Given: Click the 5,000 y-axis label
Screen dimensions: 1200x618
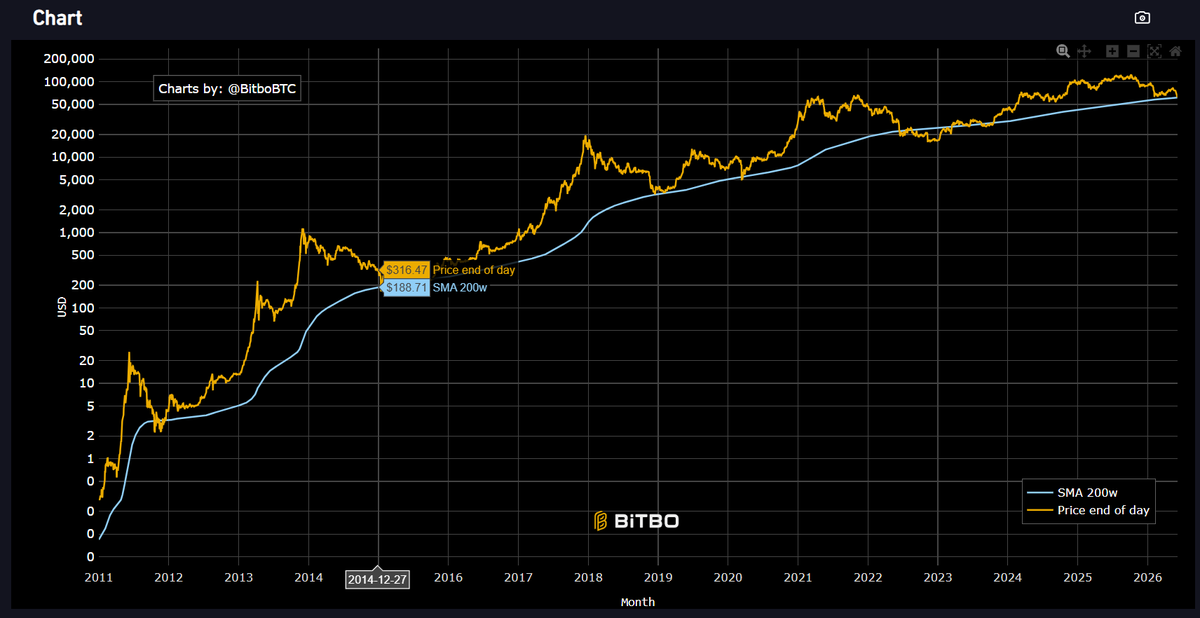Looking at the screenshot, I should (x=77, y=180).
